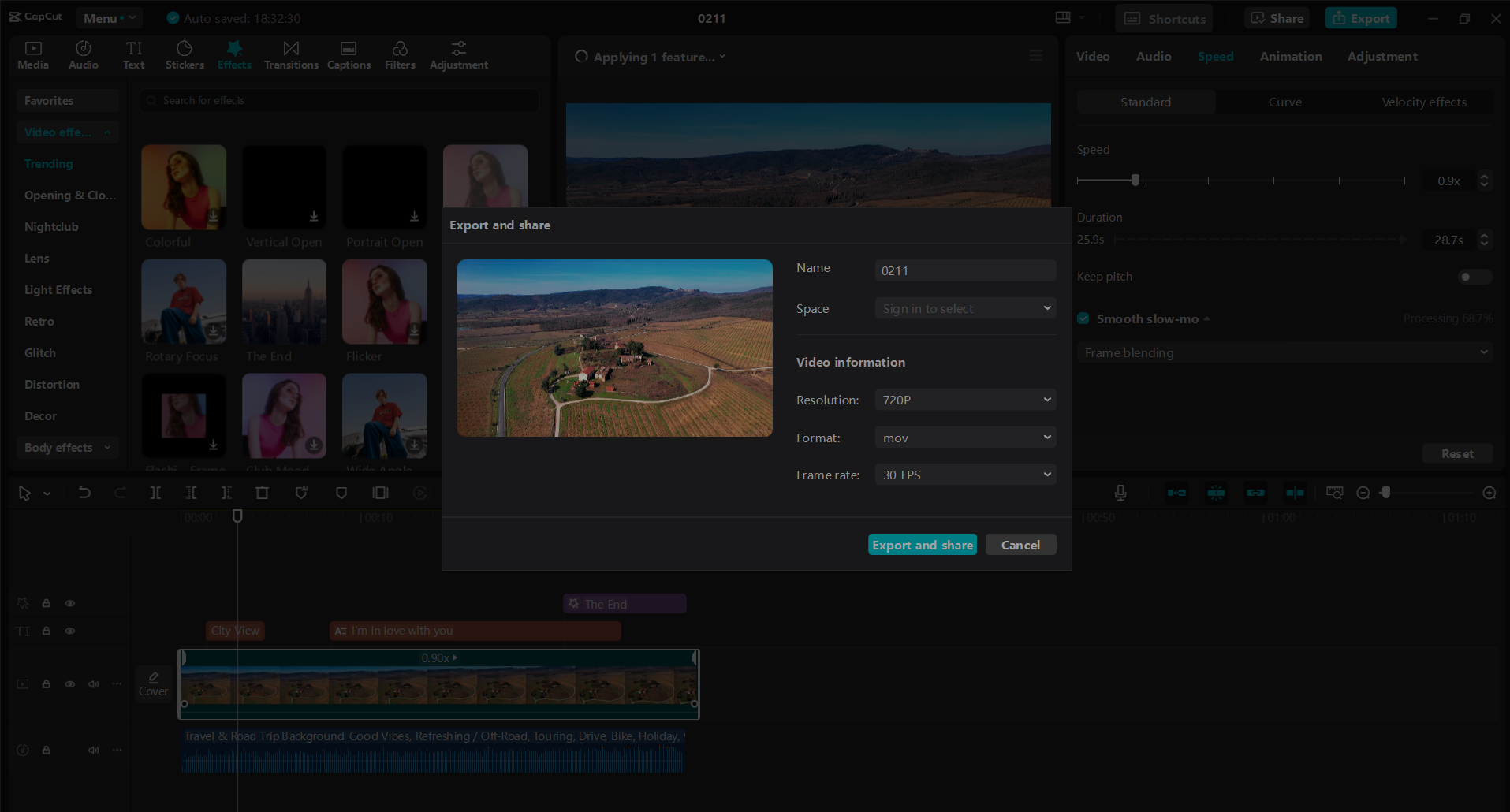Open the Frame blending dropdown

[1285, 352]
